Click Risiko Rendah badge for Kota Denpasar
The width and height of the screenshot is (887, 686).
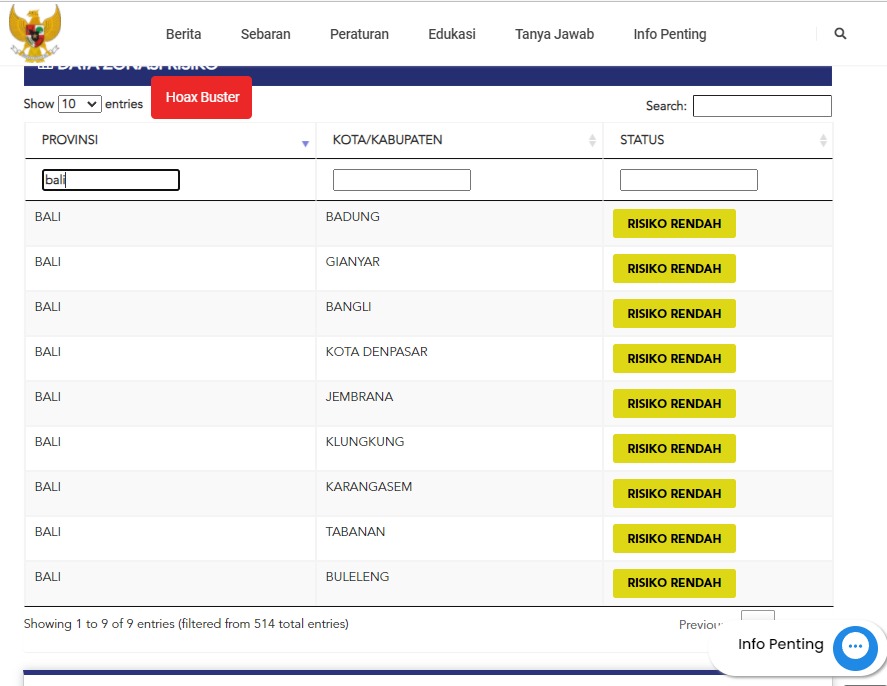click(x=674, y=359)
